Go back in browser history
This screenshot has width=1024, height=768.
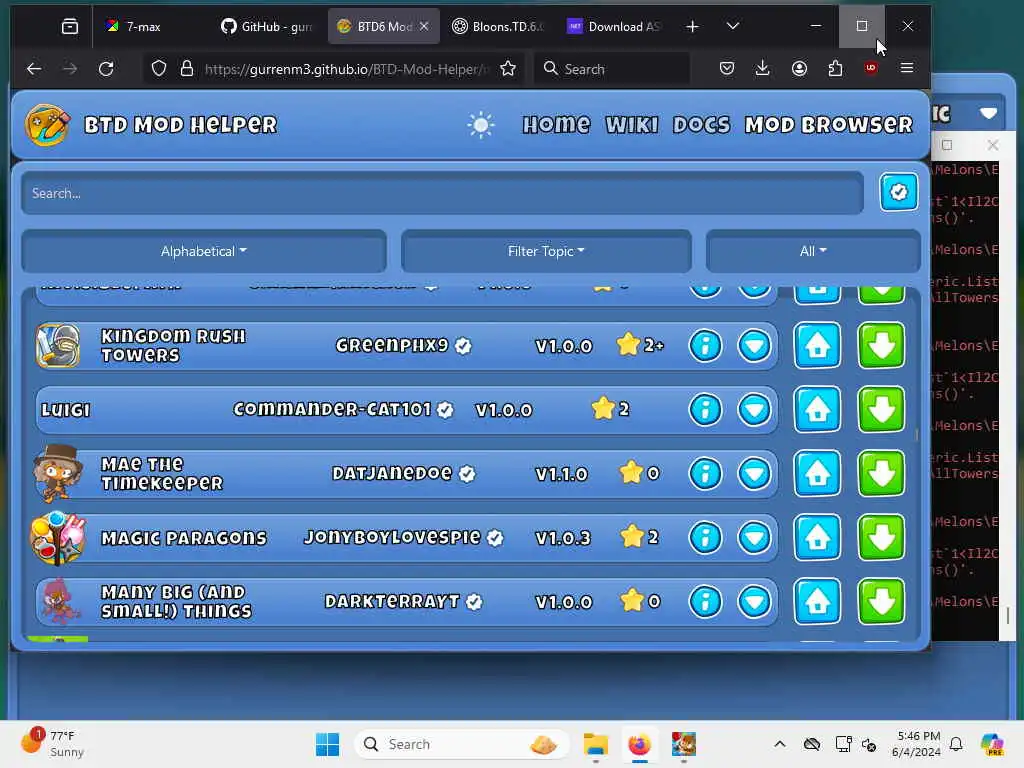click(x=34, y=69)
